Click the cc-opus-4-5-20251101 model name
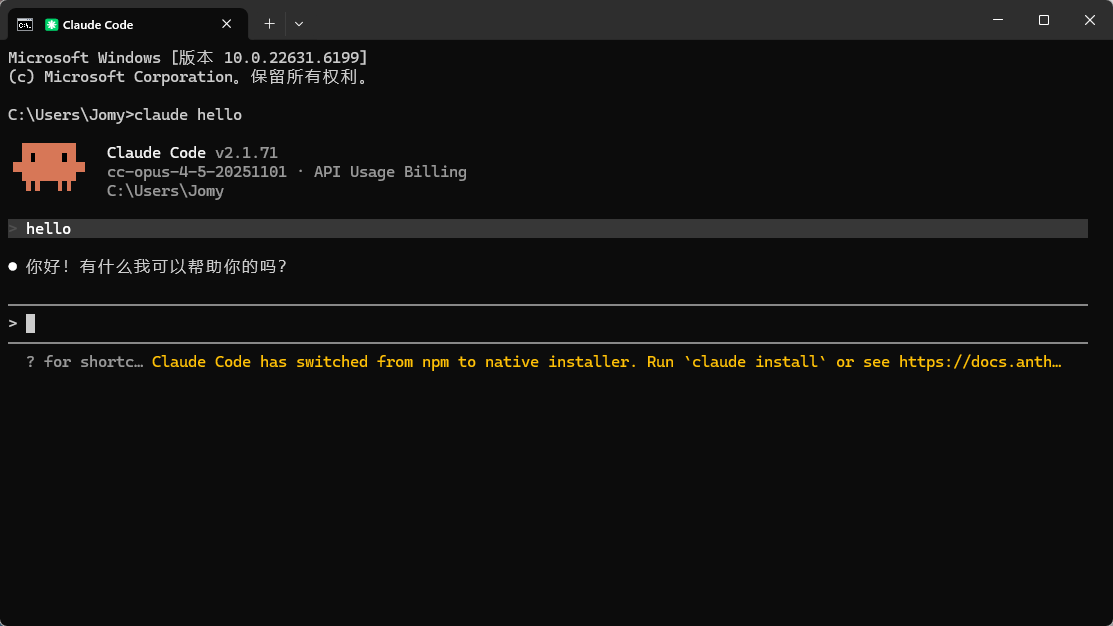 [x=196, y=172]
